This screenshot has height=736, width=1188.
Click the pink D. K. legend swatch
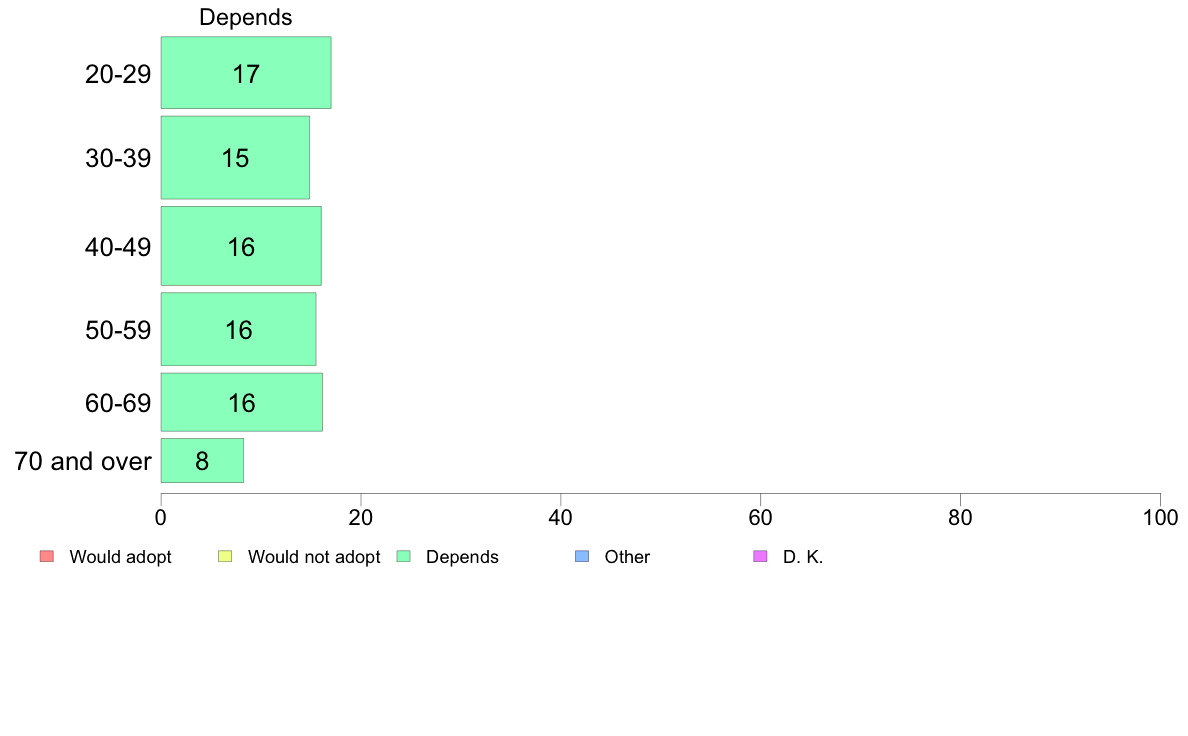click(761, 556)
